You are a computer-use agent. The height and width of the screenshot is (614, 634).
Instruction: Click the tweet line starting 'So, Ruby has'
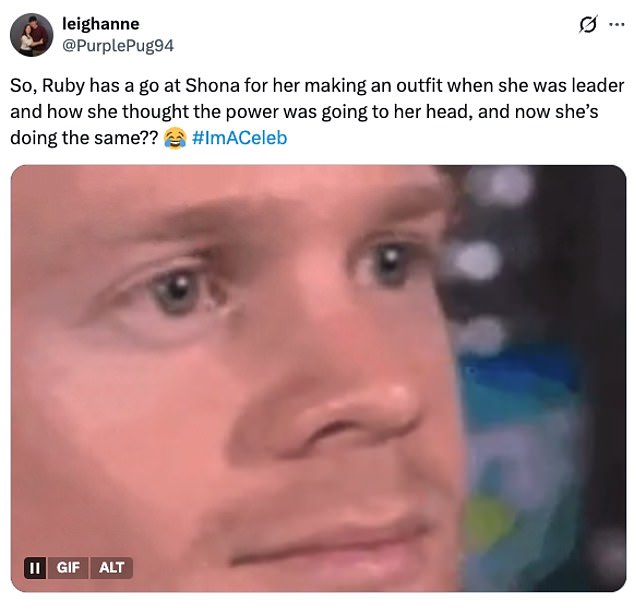pos(317,86)
